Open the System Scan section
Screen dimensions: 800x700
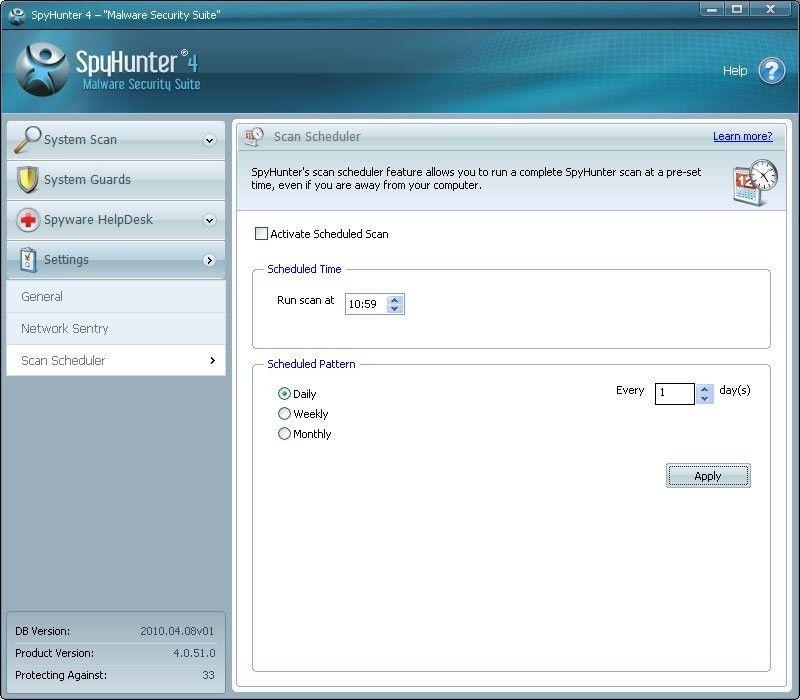(116, 140)
